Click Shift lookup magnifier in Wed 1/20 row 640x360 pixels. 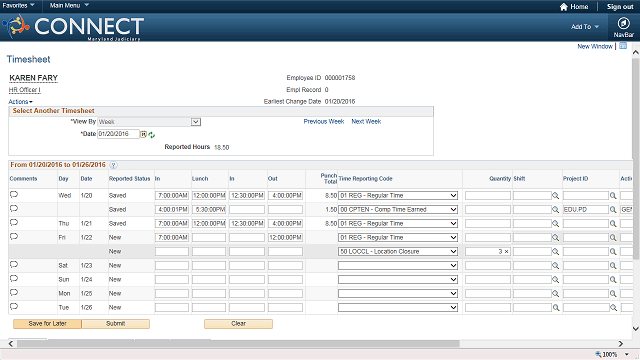tap(556, 196)
